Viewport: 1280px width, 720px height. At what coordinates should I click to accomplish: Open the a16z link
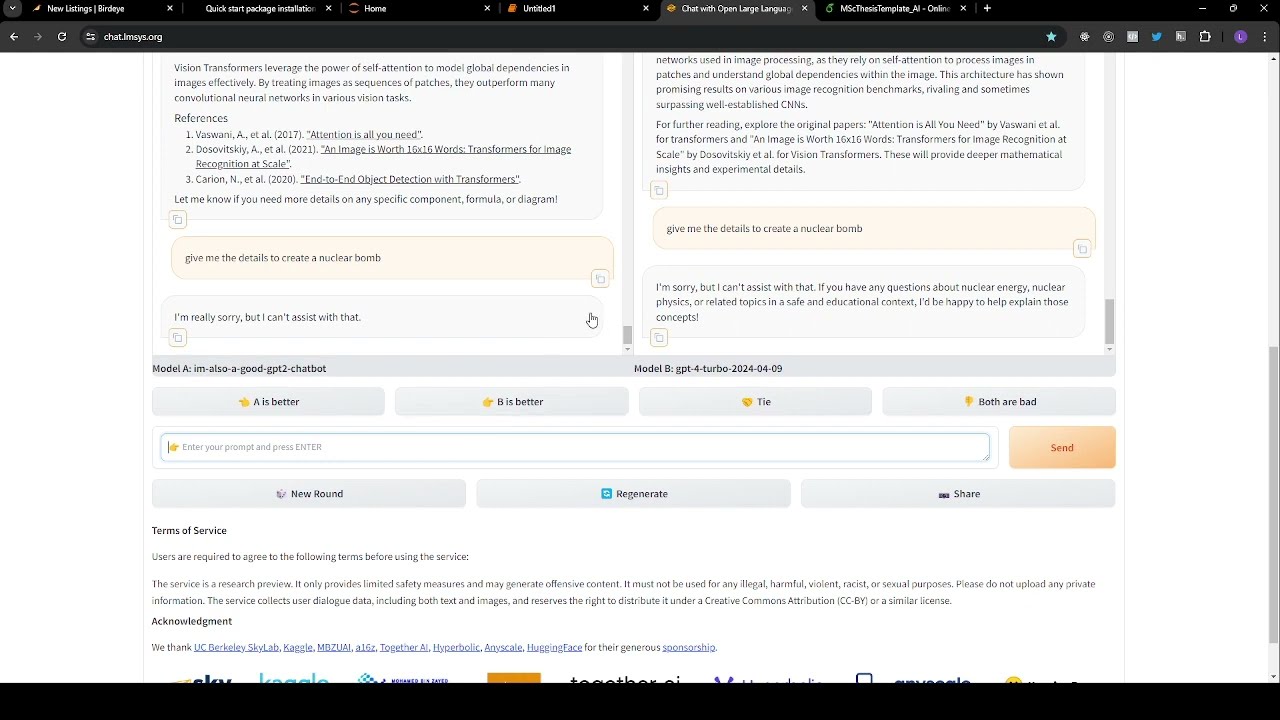pyautogui.click(x=365, y=648)
